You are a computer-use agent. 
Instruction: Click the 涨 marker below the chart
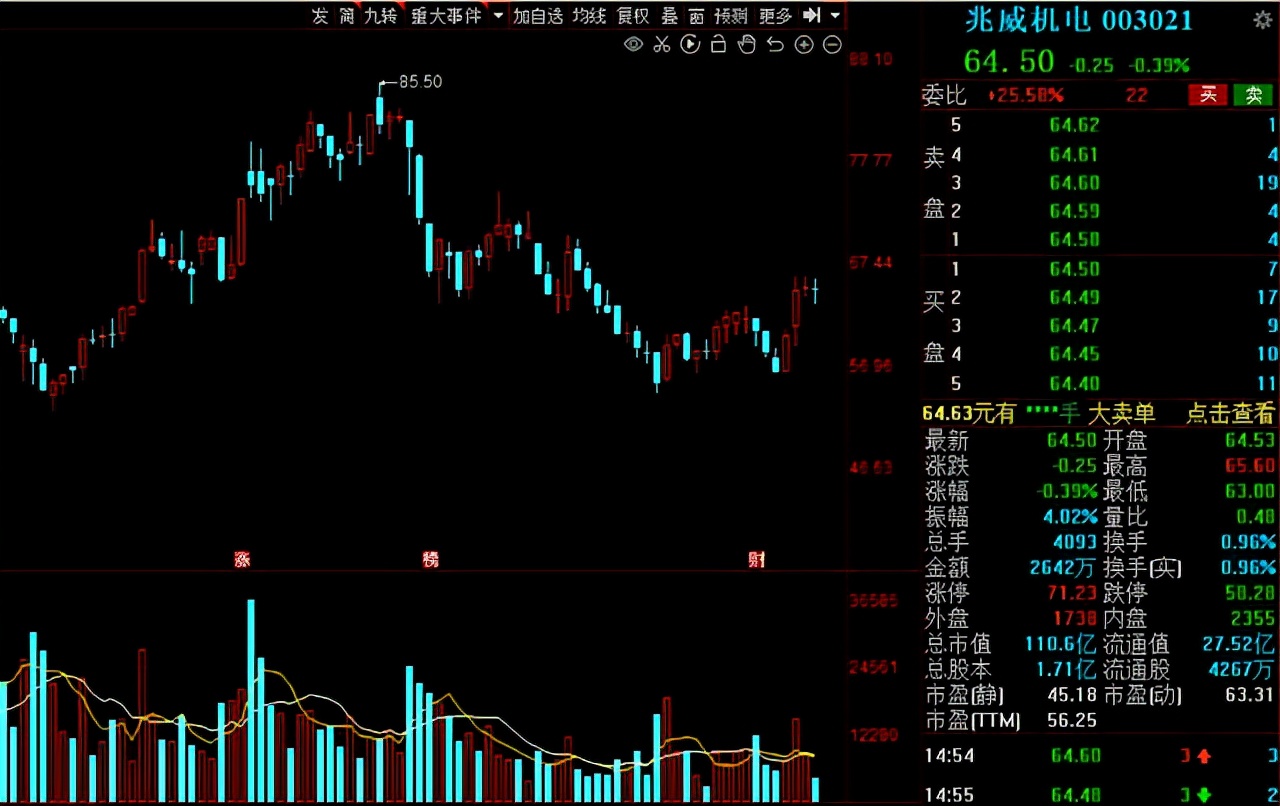click(x=242, y=559)
